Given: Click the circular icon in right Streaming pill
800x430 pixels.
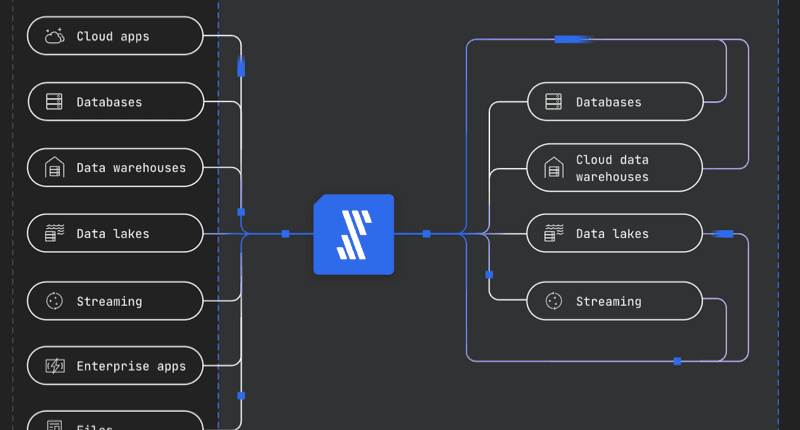Looking at the screenshot, I should (553, 301).
